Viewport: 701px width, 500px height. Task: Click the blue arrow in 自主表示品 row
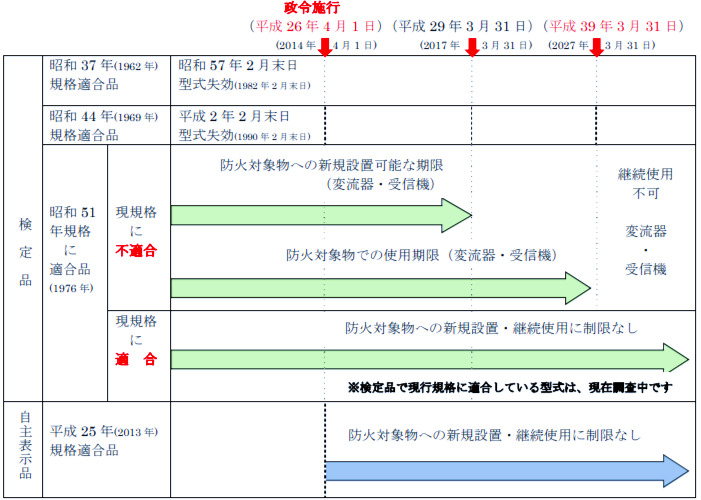(x=506, y=470)
